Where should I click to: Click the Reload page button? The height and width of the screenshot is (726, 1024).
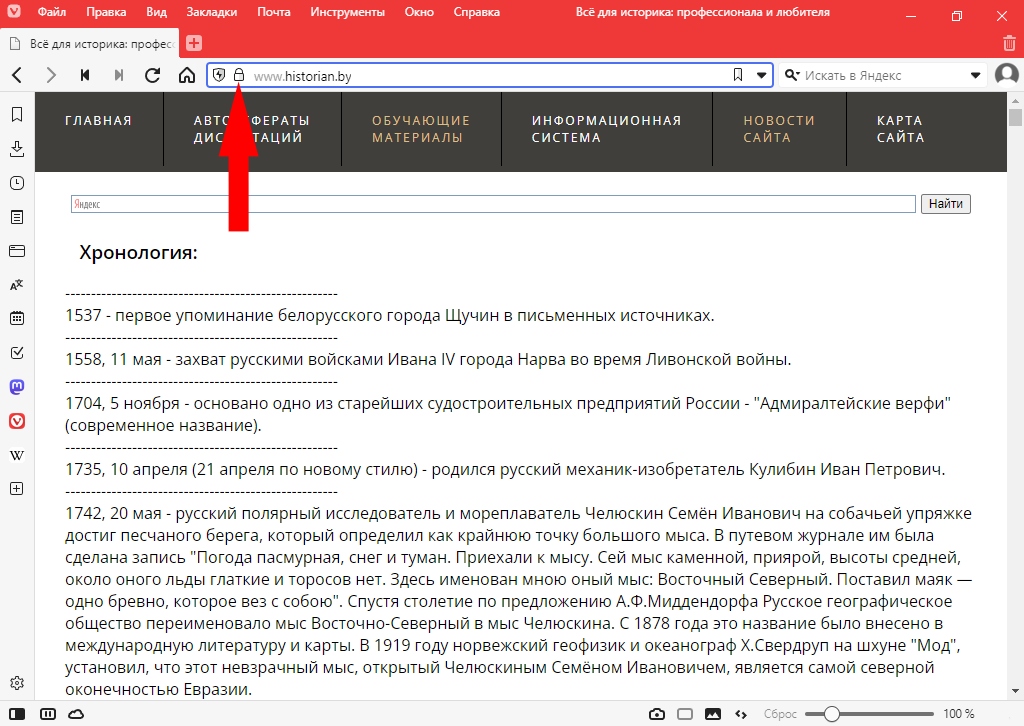[153, 75]
